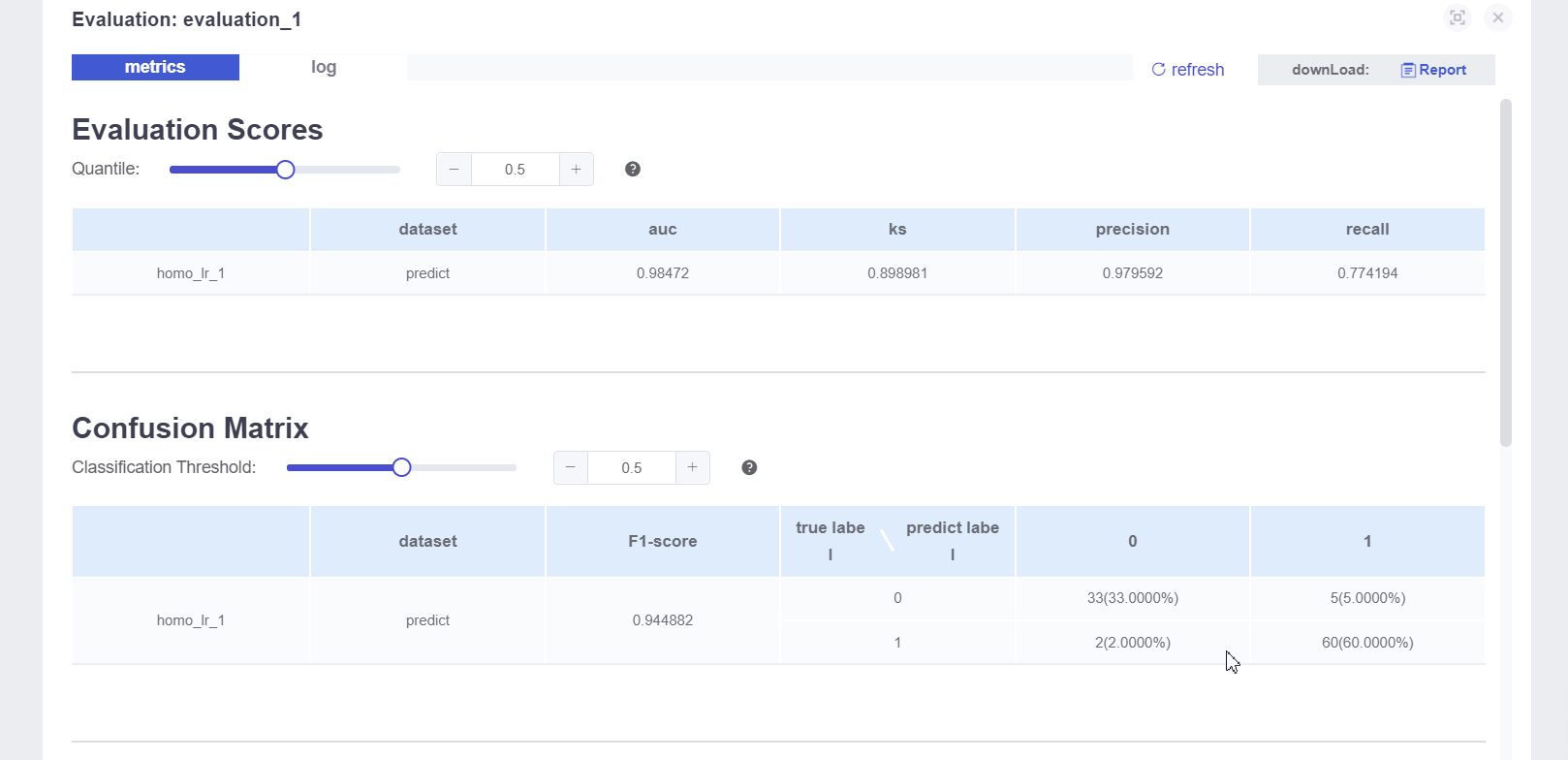Decrease Classification Threshold with the minus button
The width and height of the screenshot is (1568, 760).
click(571, 467)
